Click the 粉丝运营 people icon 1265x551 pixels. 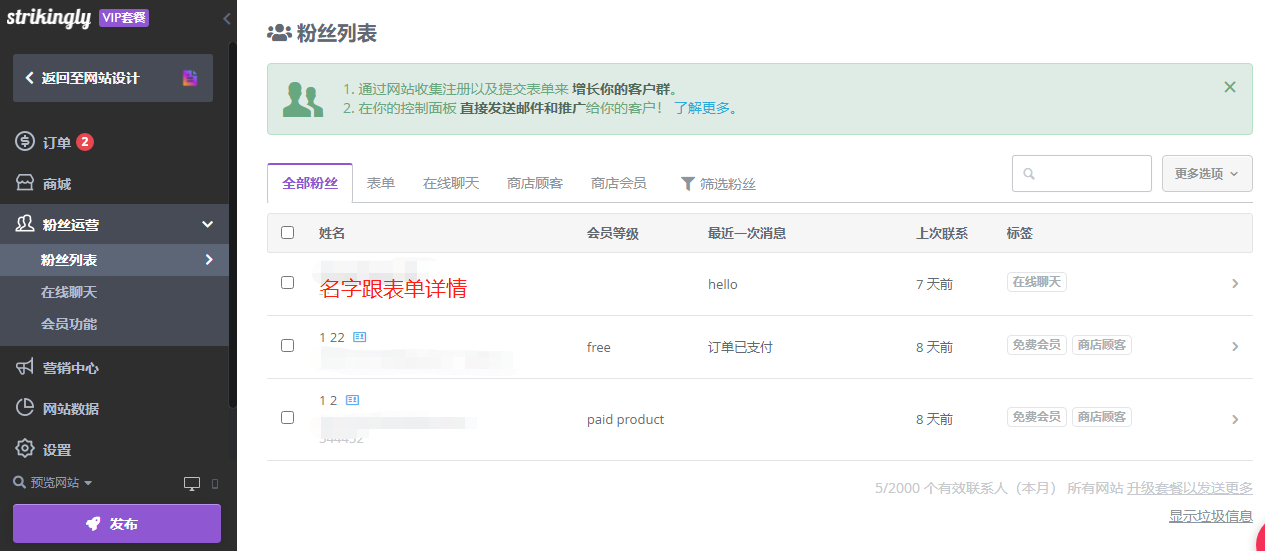[x=25, y=224]
